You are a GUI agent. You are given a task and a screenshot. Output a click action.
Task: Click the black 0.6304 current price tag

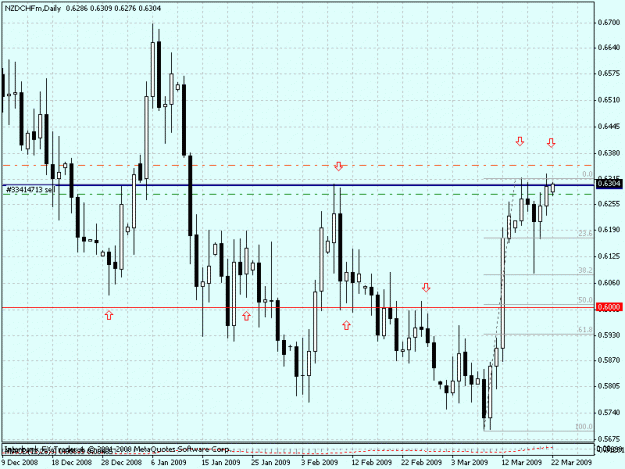609,183
